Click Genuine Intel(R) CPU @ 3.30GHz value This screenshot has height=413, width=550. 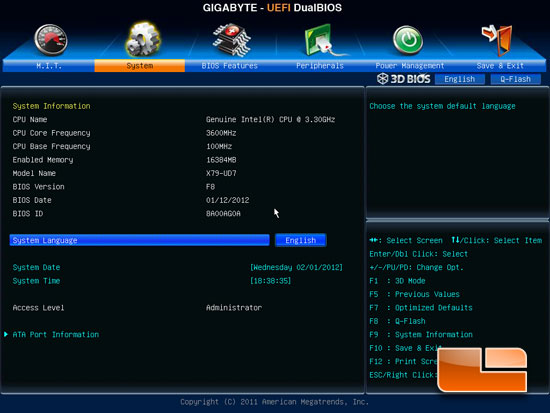[x=270, y=119]
